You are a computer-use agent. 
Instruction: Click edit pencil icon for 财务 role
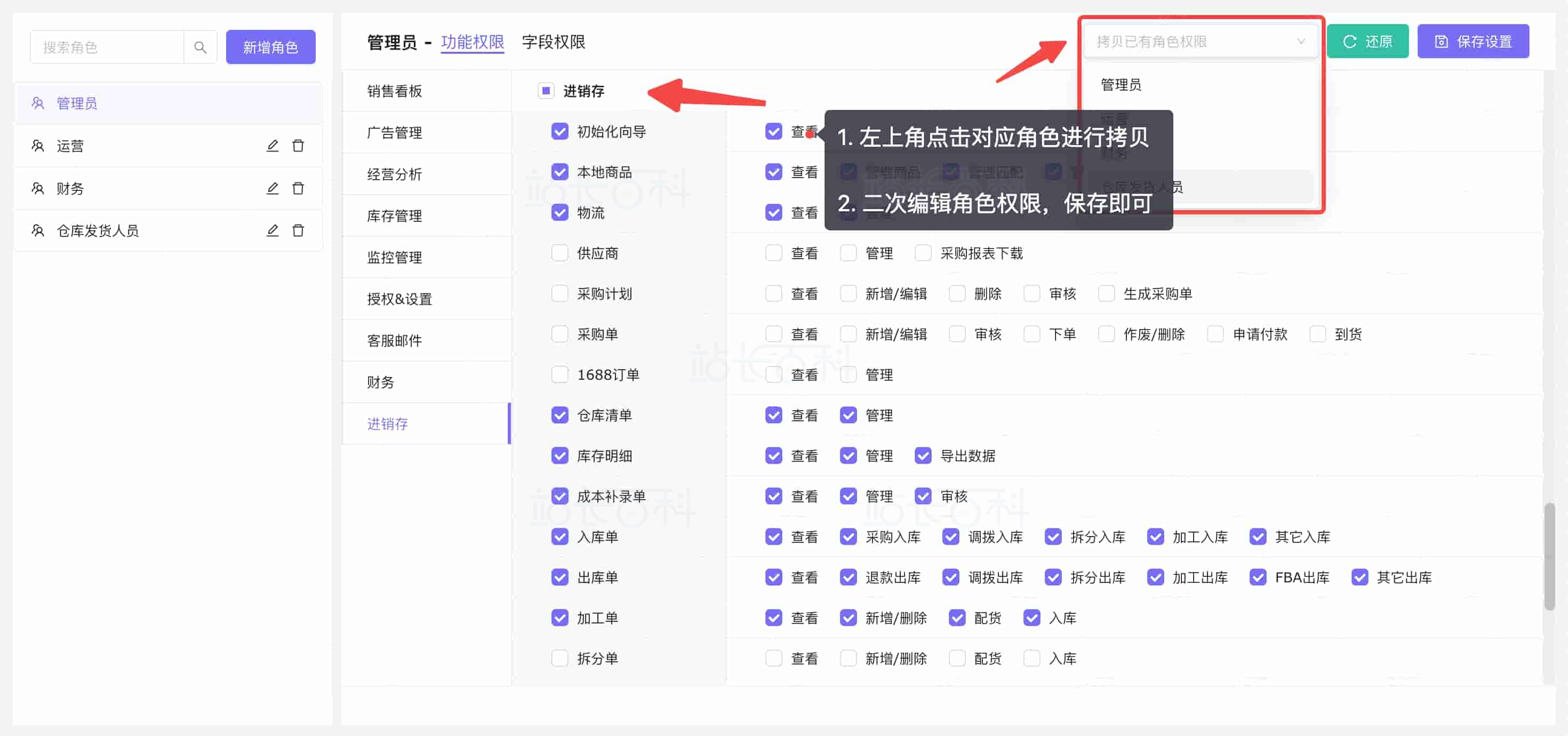click(272, 188)
